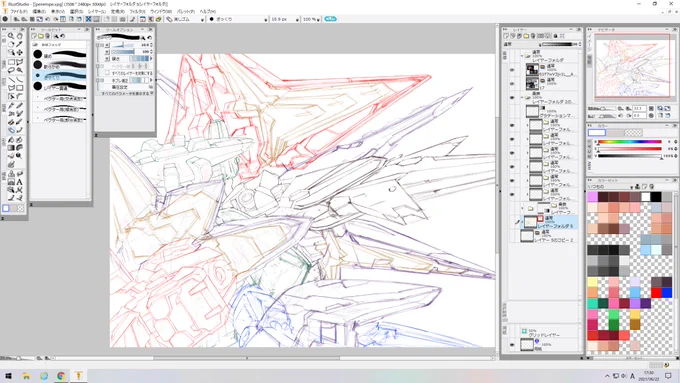Click rotate left icon in Navigator
Screen dimensions: 680x383
pos(621,116)
